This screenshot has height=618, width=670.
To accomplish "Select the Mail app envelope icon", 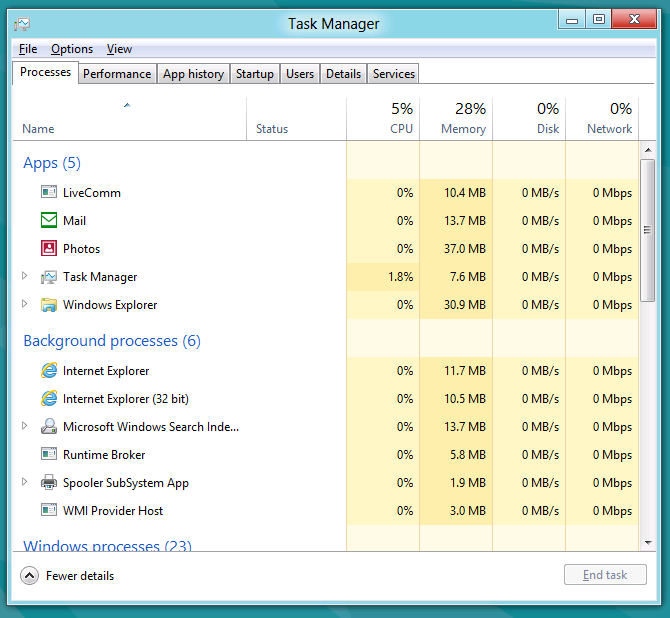I will (49, 220).
